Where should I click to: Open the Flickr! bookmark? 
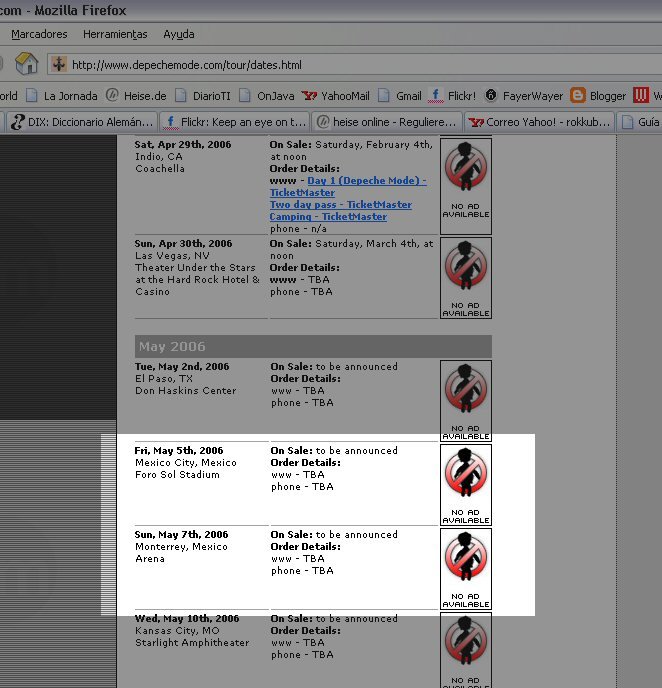[x=452, y=96]
